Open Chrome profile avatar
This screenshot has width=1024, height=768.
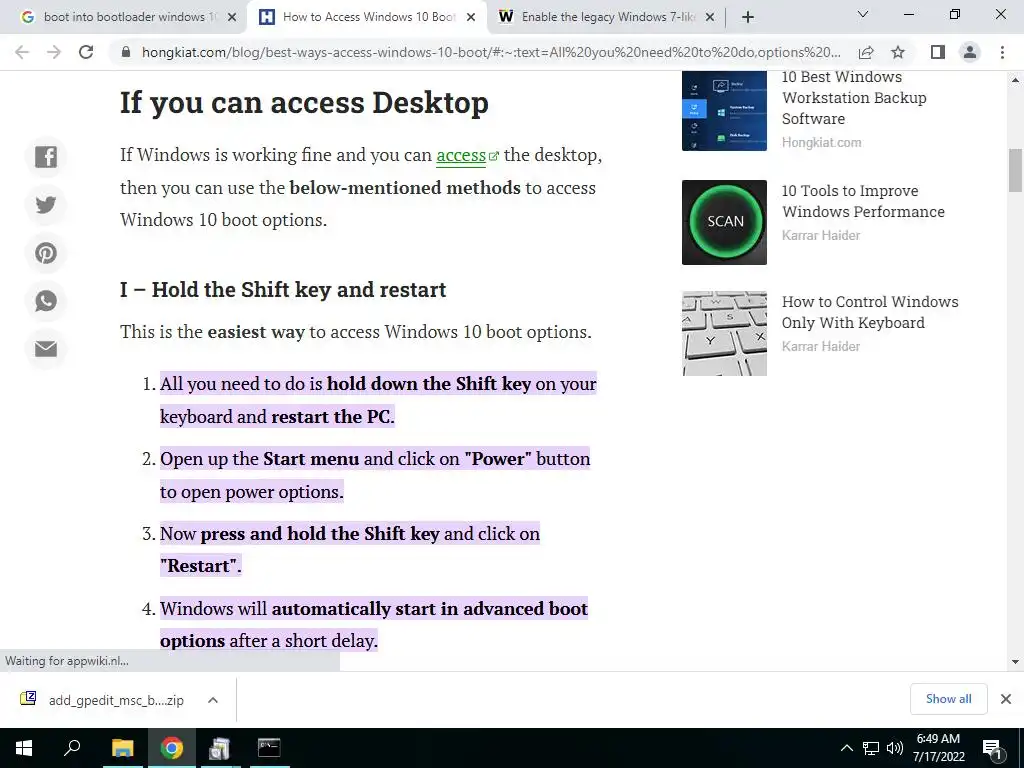[970, 52]
